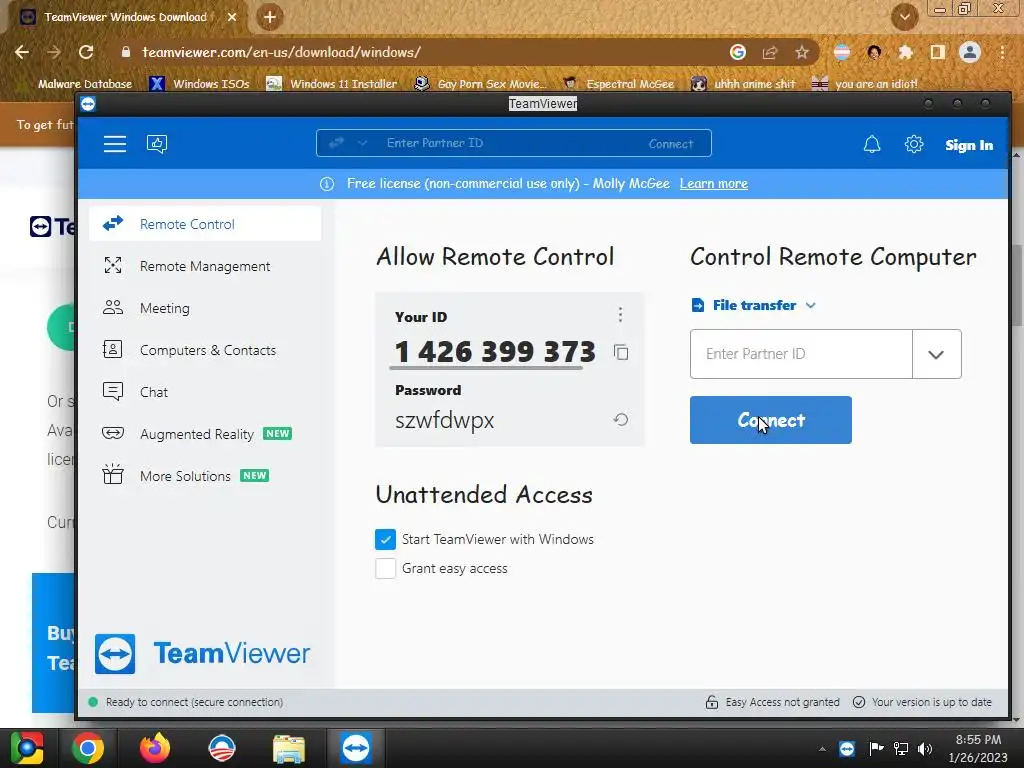Click the Computers & Contacts book icon

point(112,349)
